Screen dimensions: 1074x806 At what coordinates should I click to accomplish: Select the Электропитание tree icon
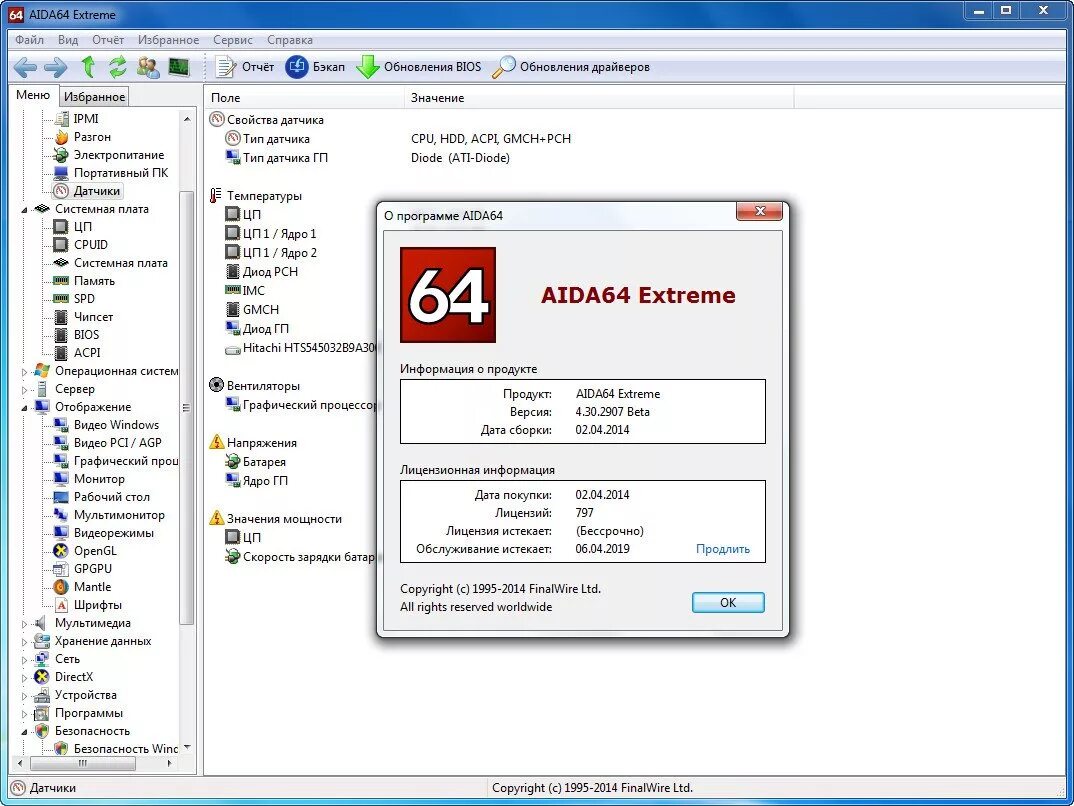[x=62, y=155]
